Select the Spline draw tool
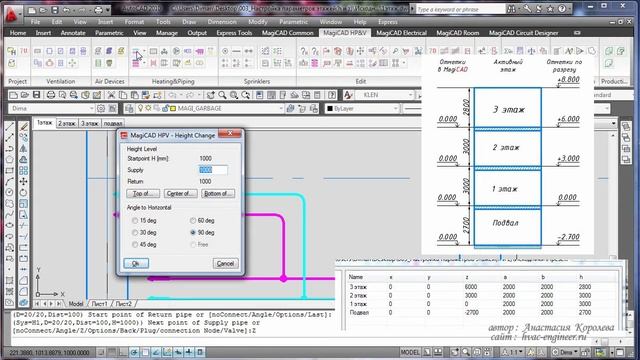Screen dimensions: 640x360 click(x=10, y=215)
